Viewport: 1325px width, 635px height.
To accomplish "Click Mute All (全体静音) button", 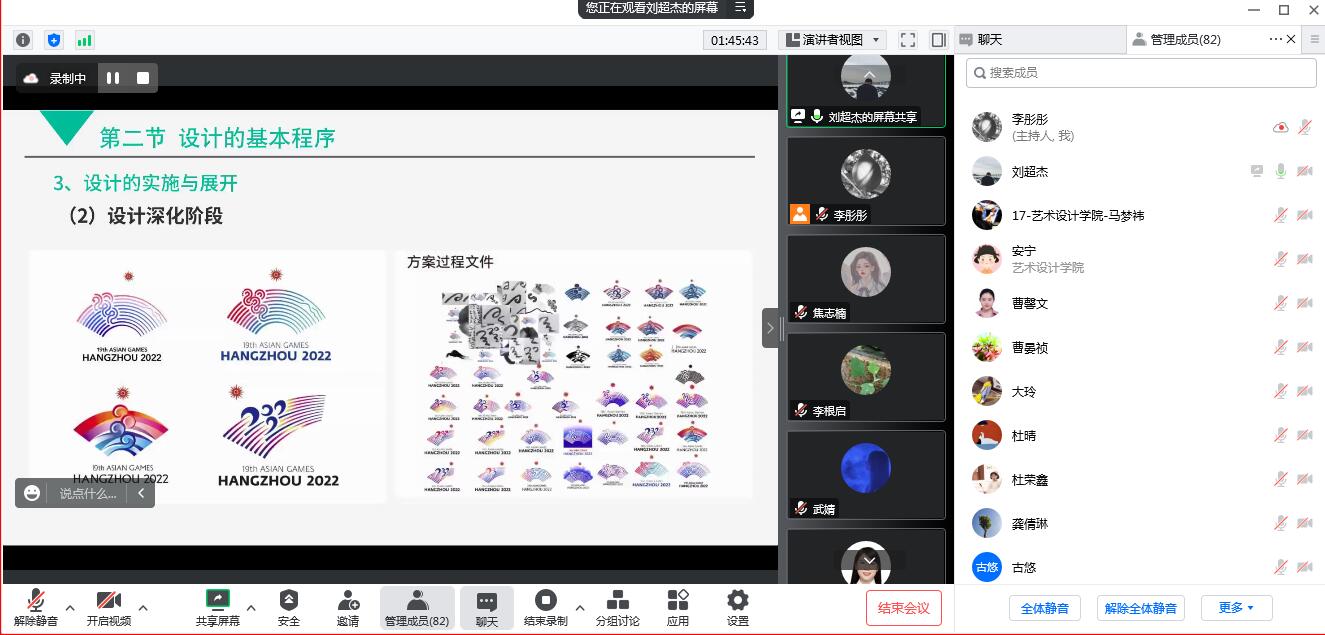I will point(1044,607).
